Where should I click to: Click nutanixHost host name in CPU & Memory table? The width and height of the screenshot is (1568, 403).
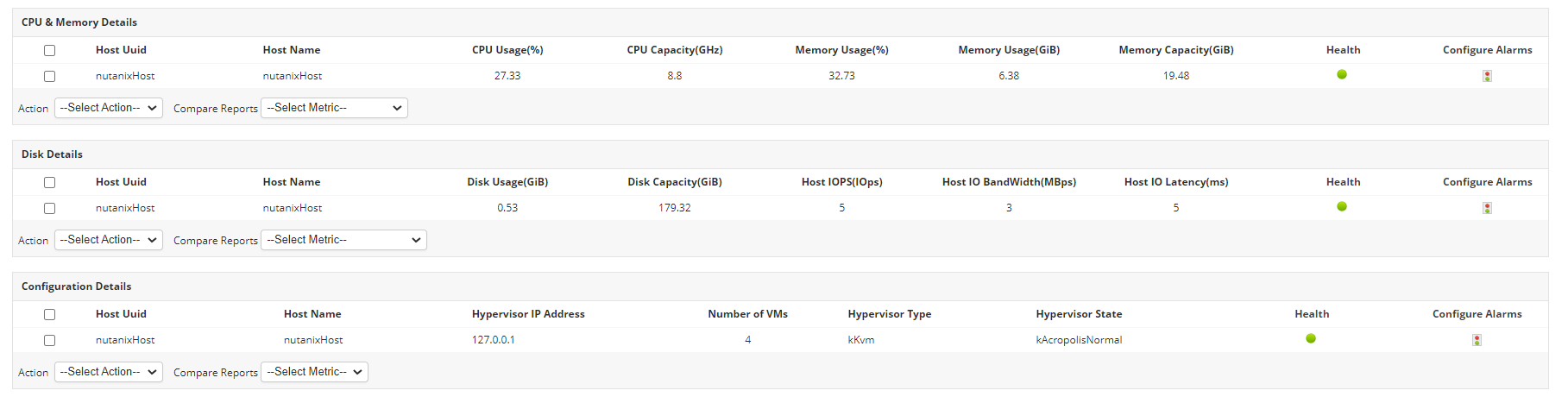pyautogui.click(x=293, y=76)
